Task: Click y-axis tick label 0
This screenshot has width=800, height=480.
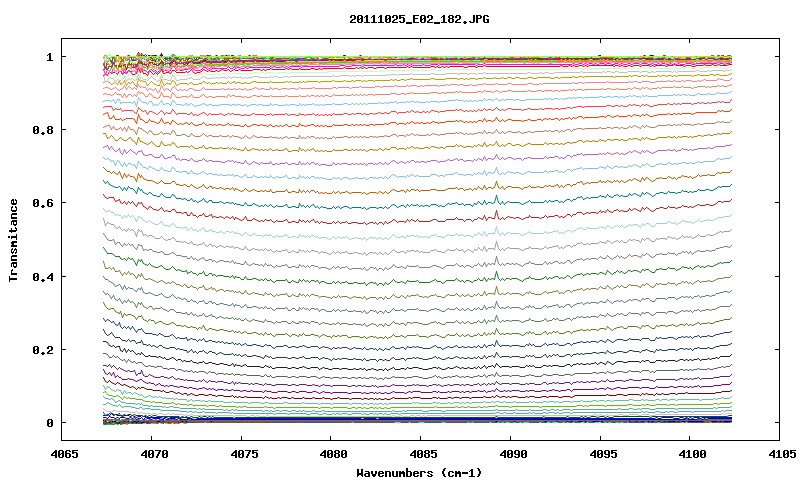Action: pyautogui.click(x=49, y=423)
